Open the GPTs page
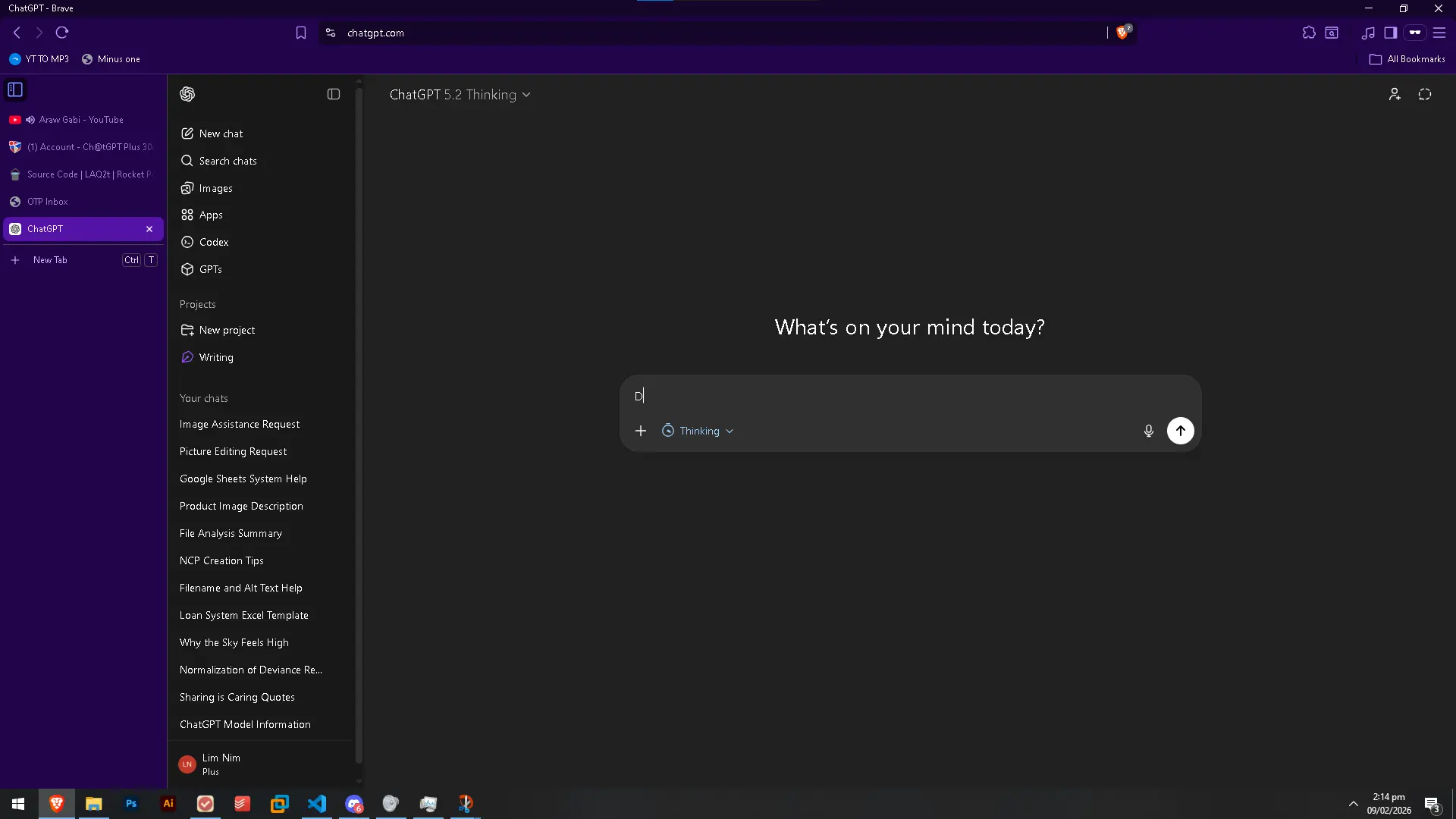1456x819 pixels. (260, 269)
